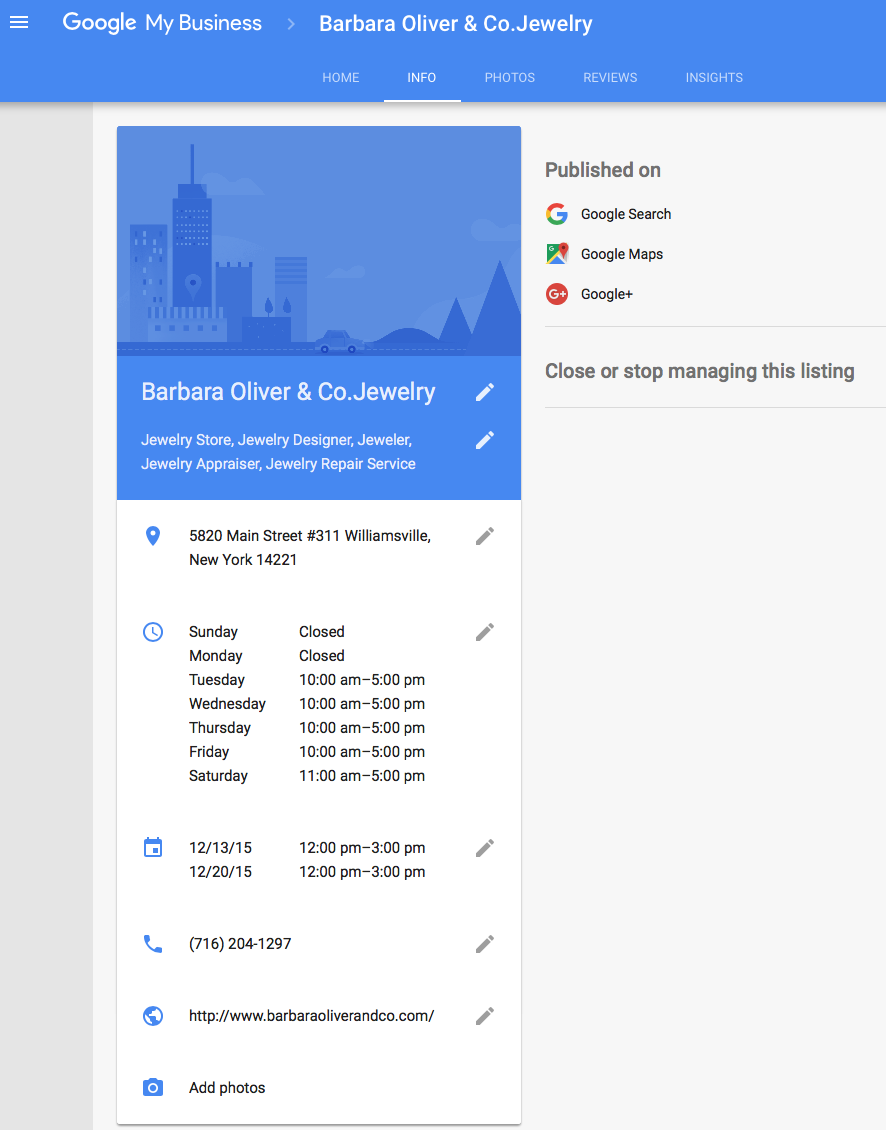Open the PHOTOS tab
The height and width of the screenshot is (1130, 886).
pos(510,78)
